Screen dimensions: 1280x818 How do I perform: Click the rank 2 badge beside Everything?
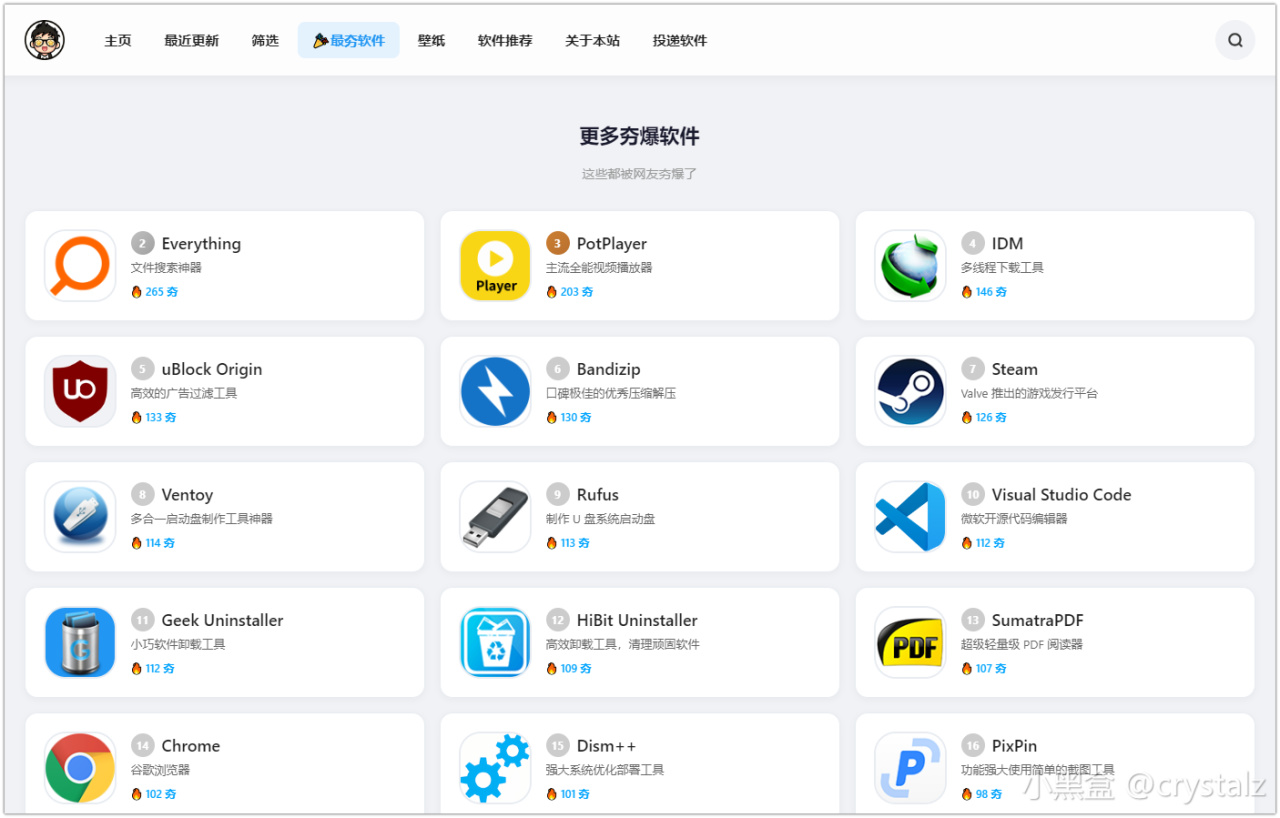pyautogui.click(x=143, y=243)
